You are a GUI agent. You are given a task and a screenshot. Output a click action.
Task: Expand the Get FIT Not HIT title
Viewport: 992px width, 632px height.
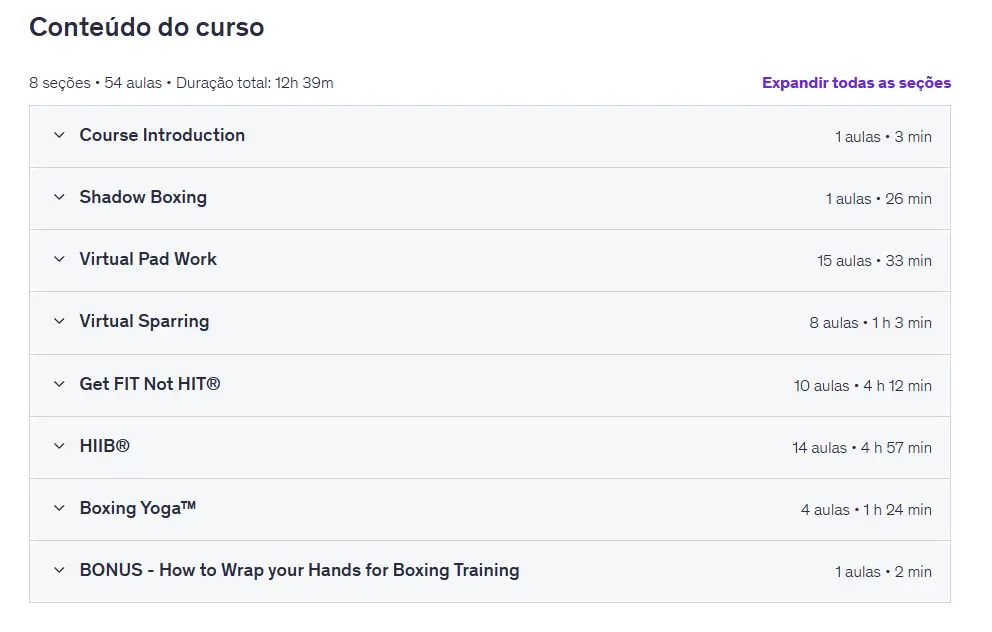pyautogui.click(x=150, y=384)
